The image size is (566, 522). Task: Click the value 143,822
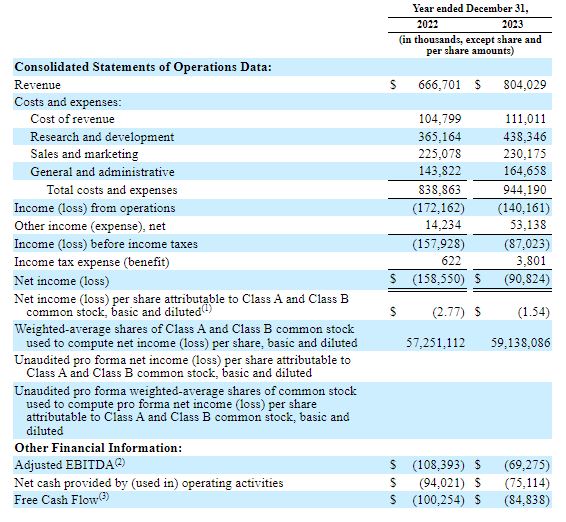(440, 170)
